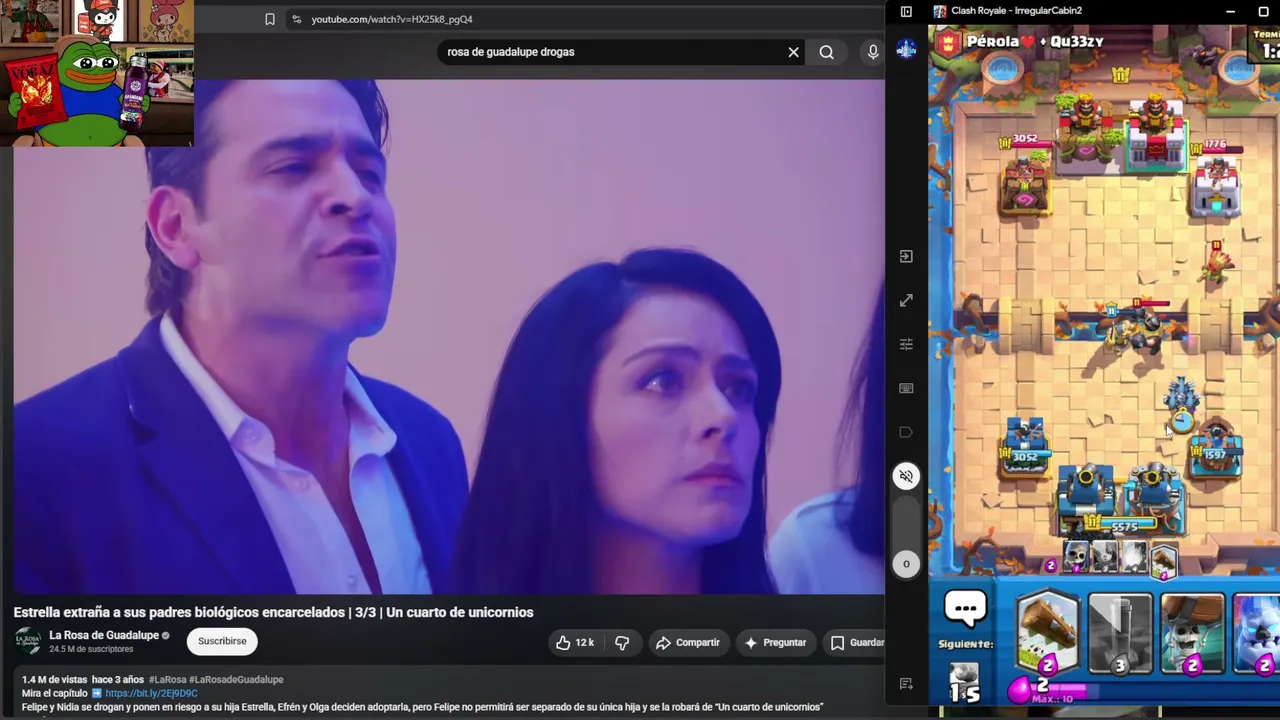Share the video via Compartir

[687, 643]
